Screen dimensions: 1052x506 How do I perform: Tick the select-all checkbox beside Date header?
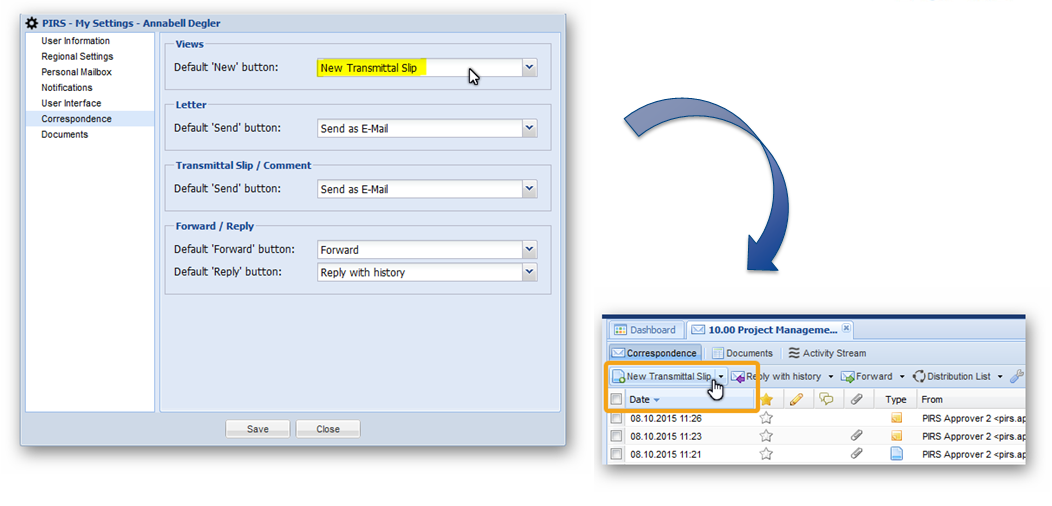point(616,400)
